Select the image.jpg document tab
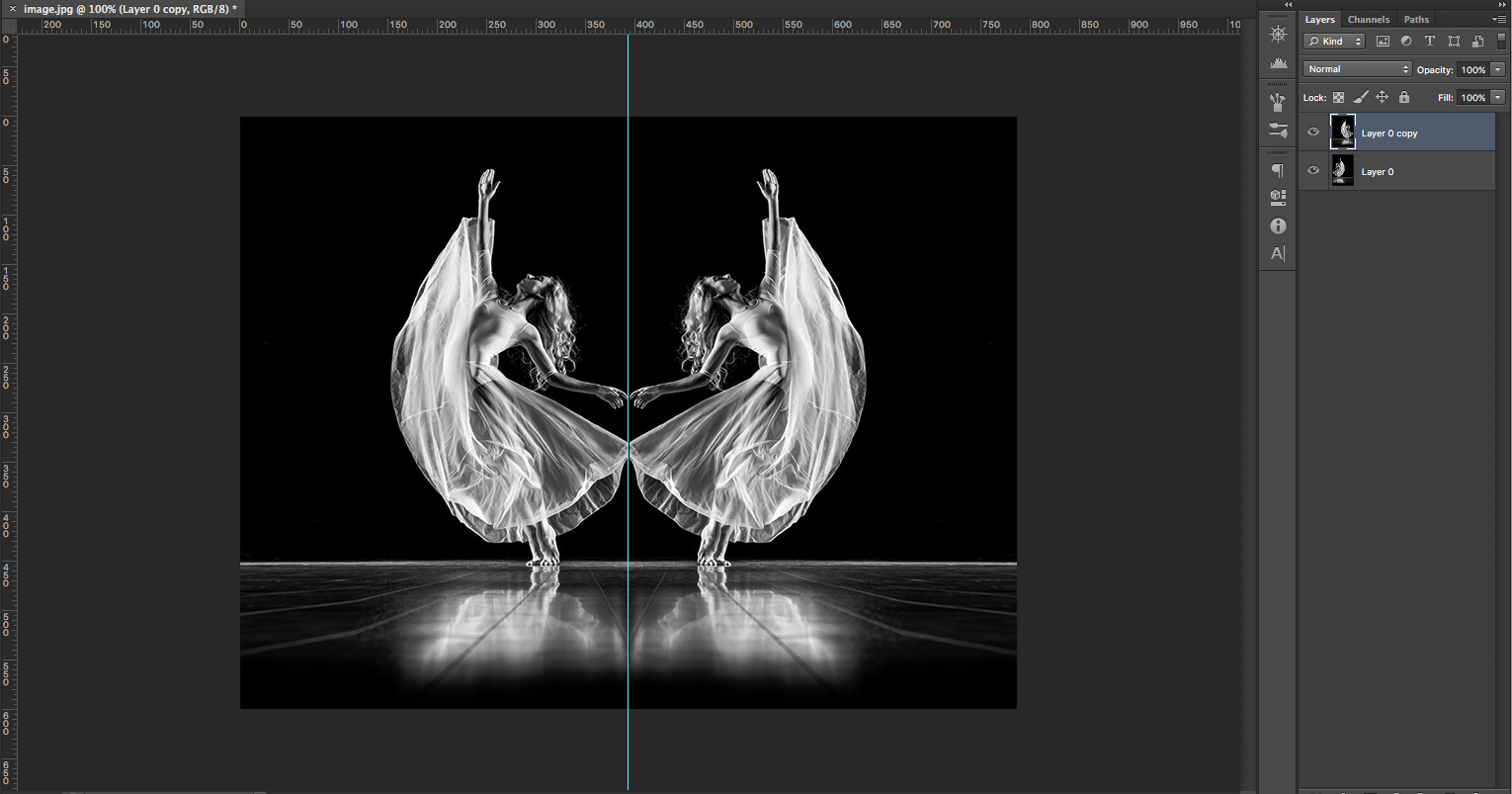 129,8
